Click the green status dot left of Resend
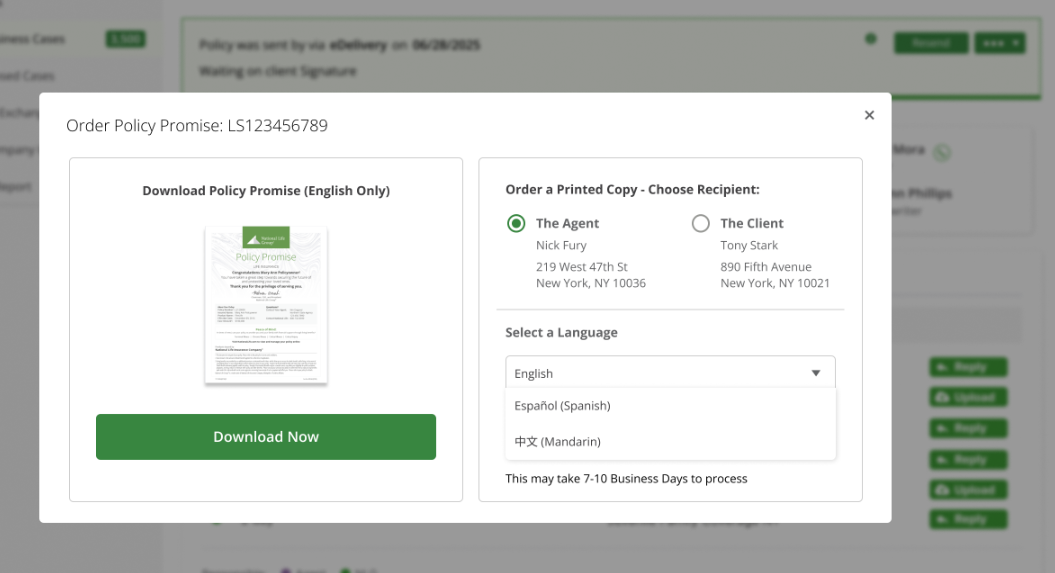This screenshot has width=1055, height=573. (871, 40)
